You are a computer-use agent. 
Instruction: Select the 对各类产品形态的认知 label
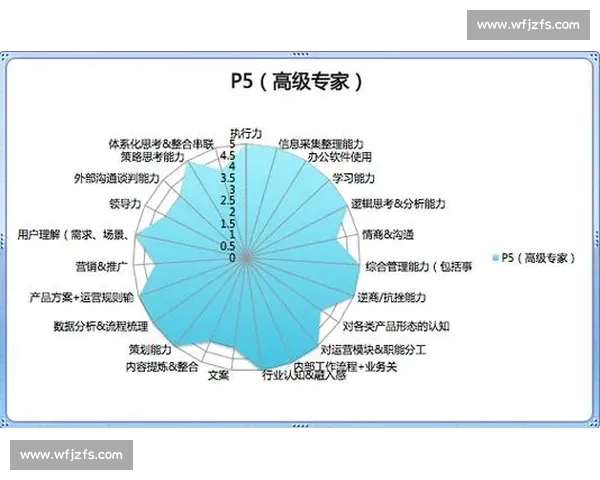tap(396, 326)
